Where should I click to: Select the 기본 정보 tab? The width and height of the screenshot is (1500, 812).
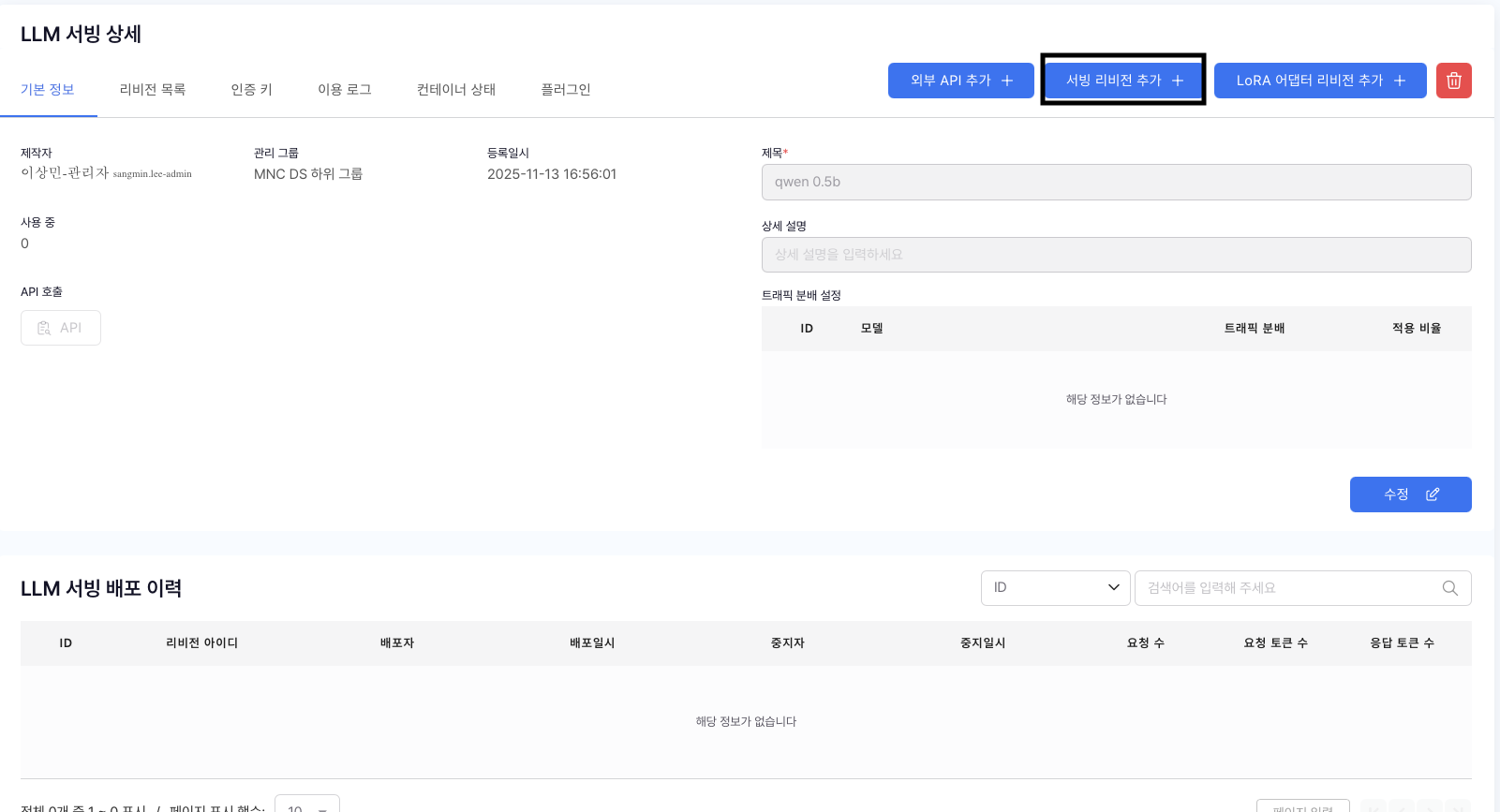48,90
